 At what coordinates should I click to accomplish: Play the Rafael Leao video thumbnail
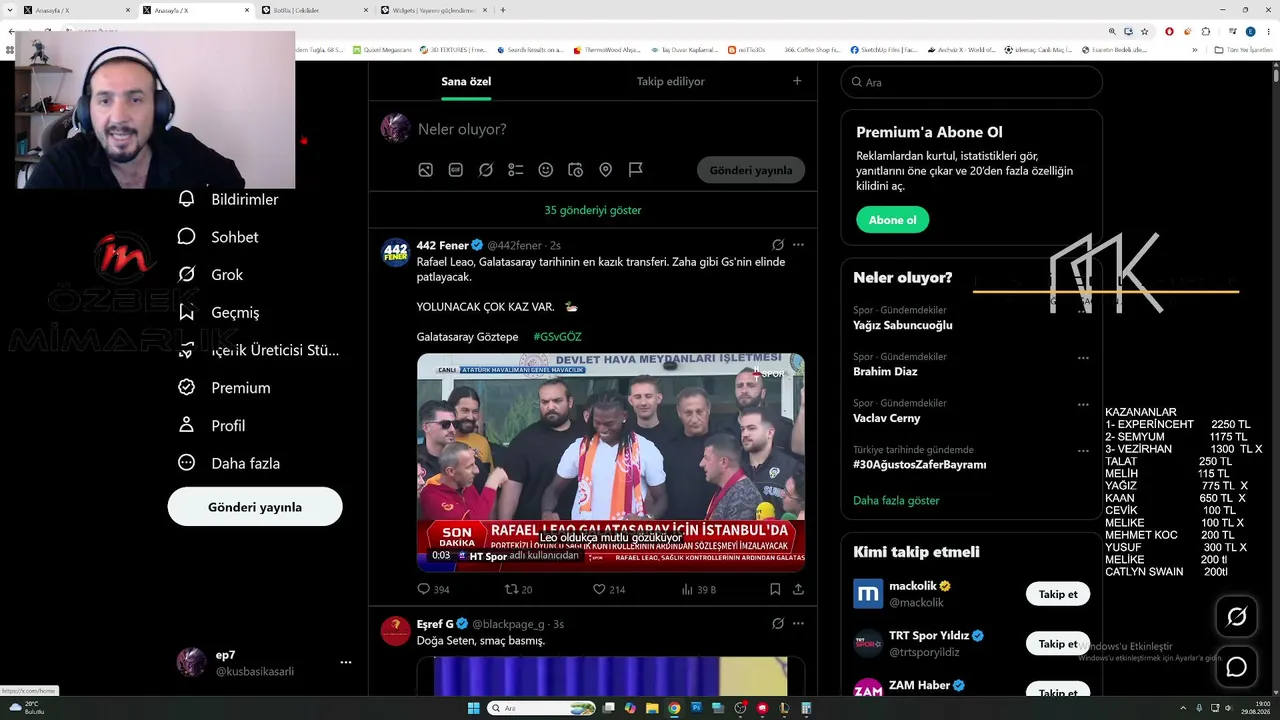click(611, 462)
